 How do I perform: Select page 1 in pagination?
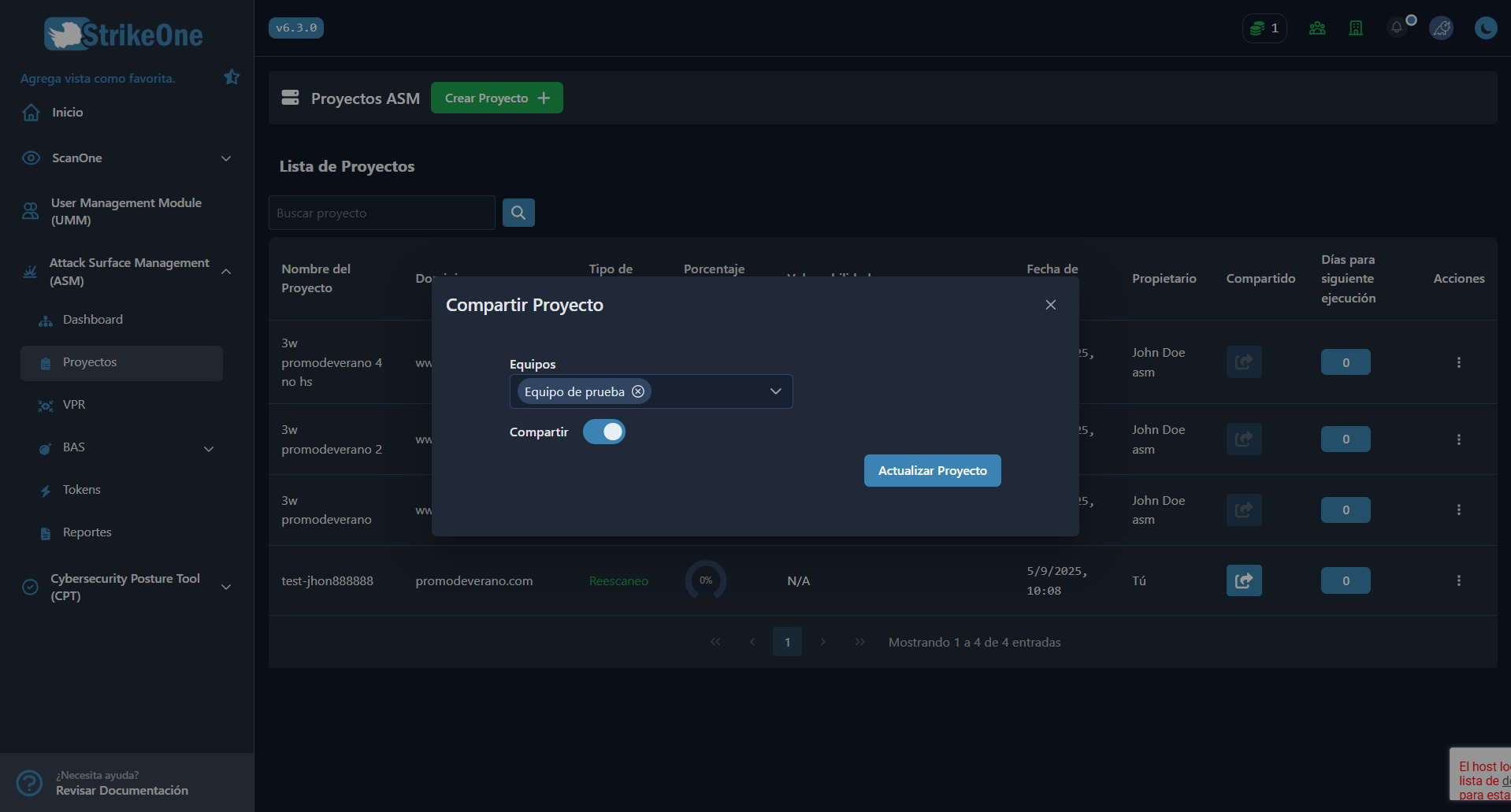[787, 642]
